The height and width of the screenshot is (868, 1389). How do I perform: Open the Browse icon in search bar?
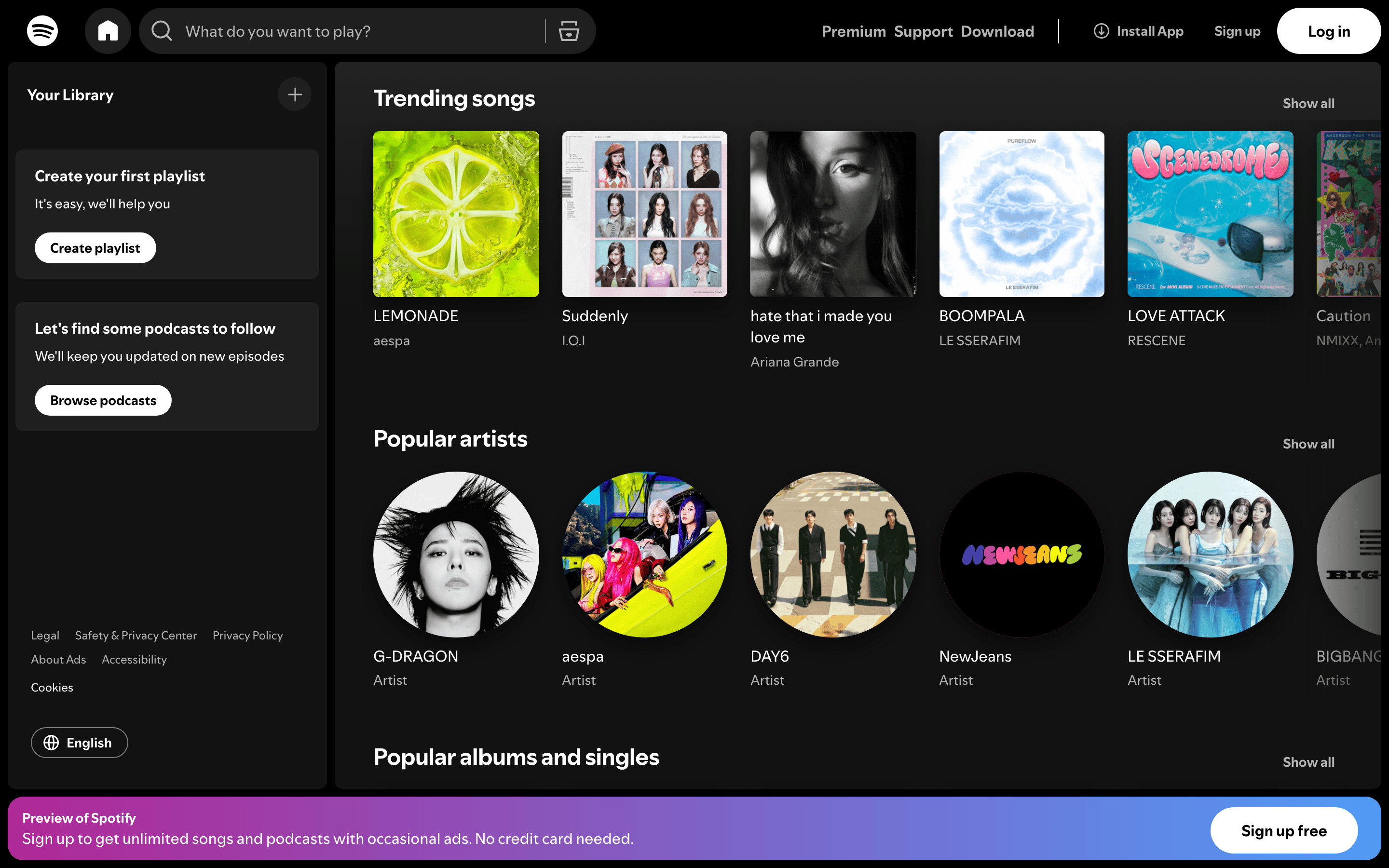[x=569, y=31]
